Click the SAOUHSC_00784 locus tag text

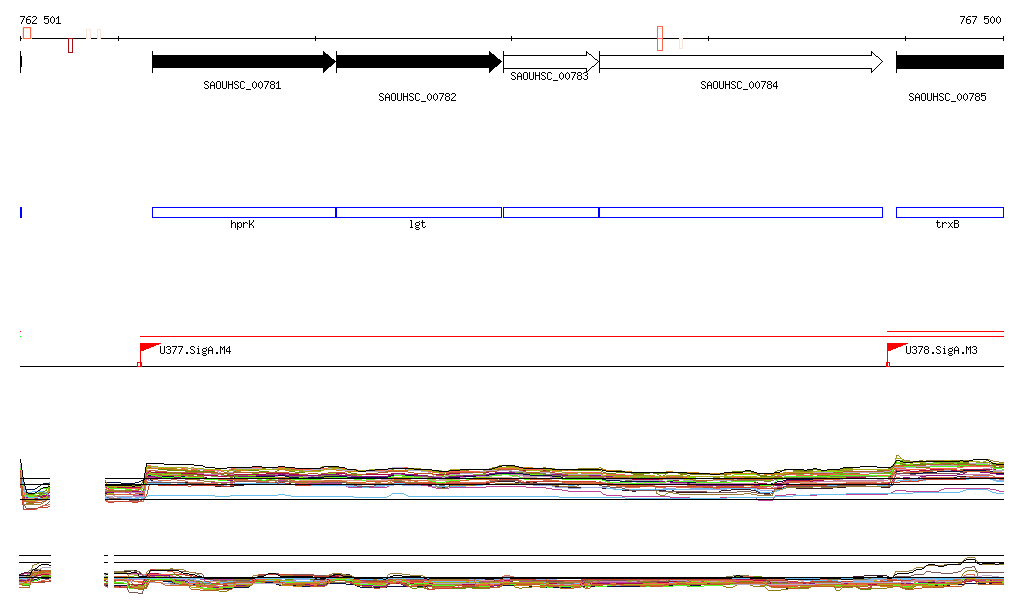point(739,86)
